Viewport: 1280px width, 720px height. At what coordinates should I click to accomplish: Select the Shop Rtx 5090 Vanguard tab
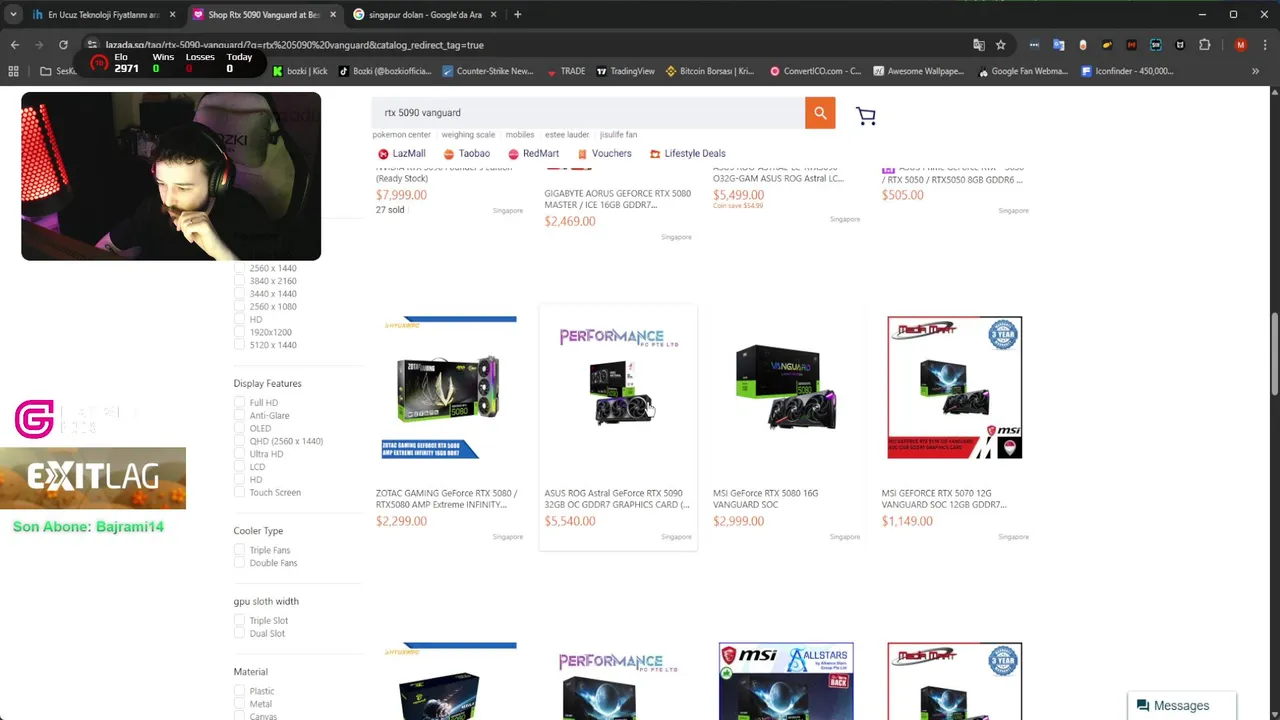[264, 15]
